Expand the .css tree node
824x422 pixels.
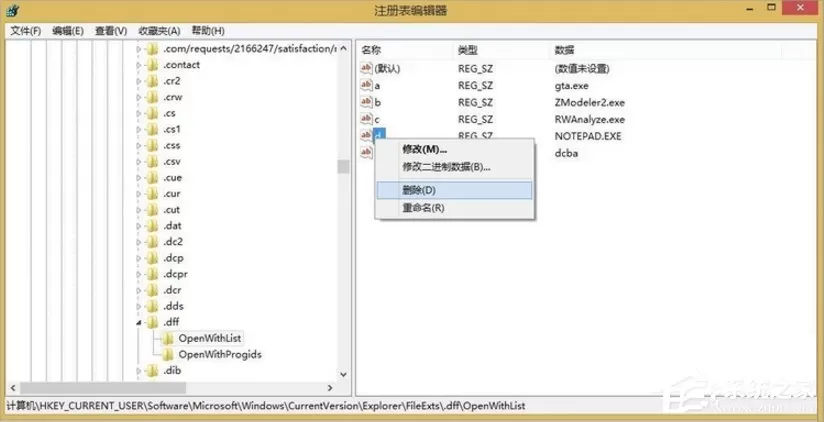(x=139, y=146)
